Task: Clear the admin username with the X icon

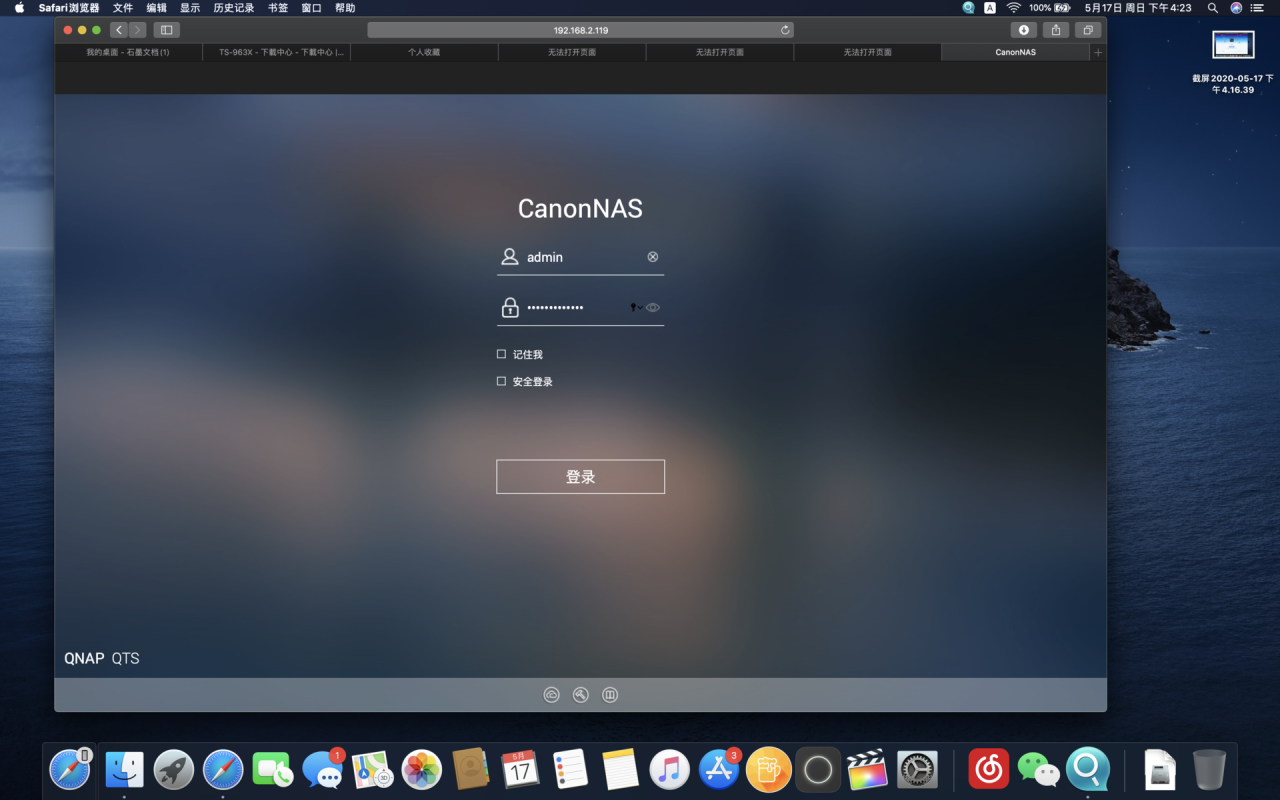Action: click(x=653, y=257)
